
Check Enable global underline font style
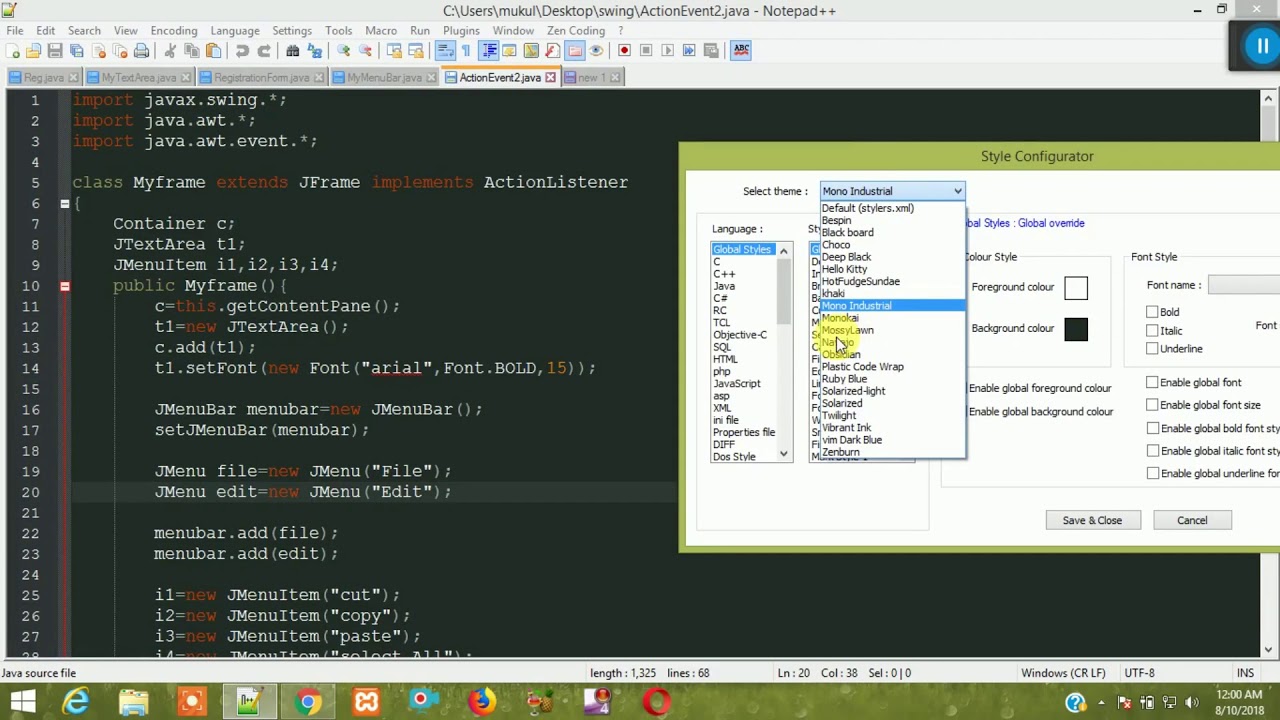click(1152, 473)
